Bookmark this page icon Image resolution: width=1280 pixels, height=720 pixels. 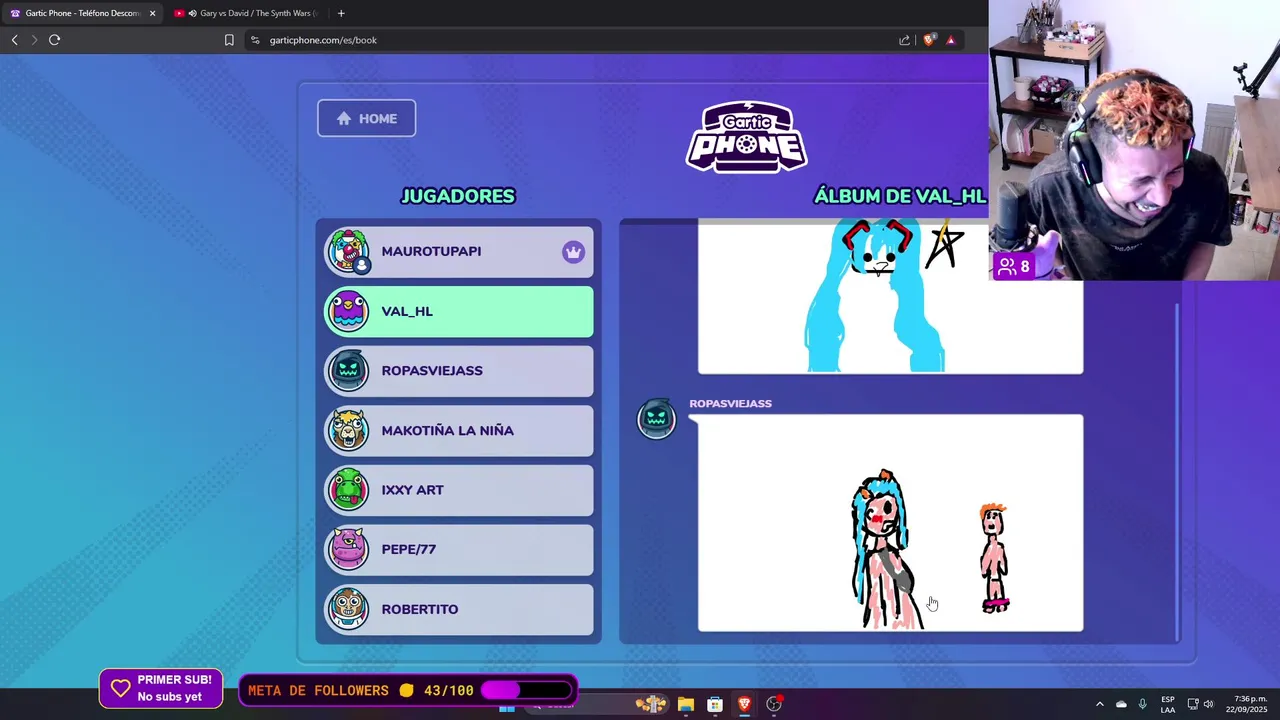point(229,40)
